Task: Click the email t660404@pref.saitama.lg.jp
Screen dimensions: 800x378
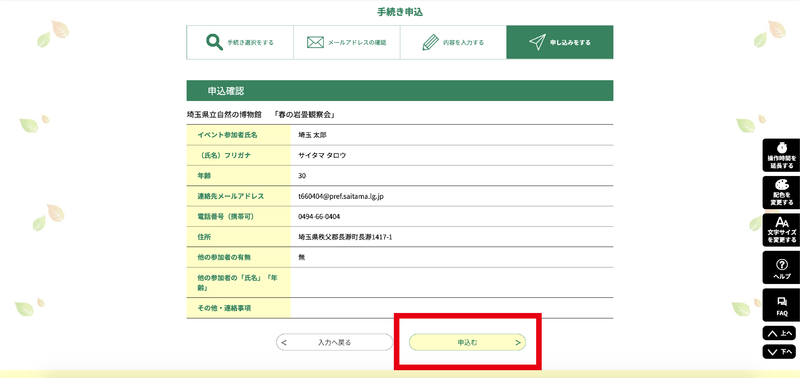Action: (341, 196)
